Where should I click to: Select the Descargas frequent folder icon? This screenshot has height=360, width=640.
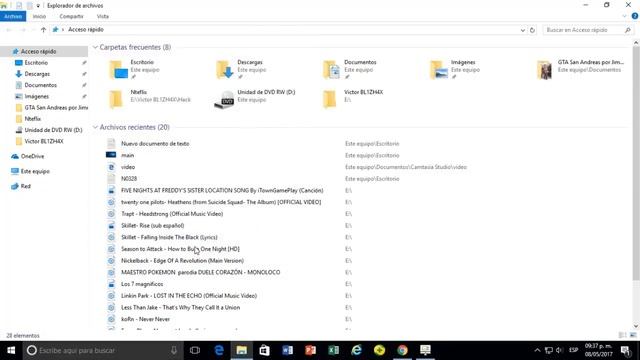[x=225, y=70]
